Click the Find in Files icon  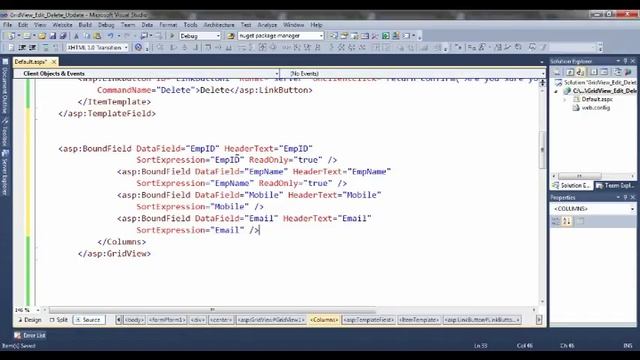click(x=231, y=36)
